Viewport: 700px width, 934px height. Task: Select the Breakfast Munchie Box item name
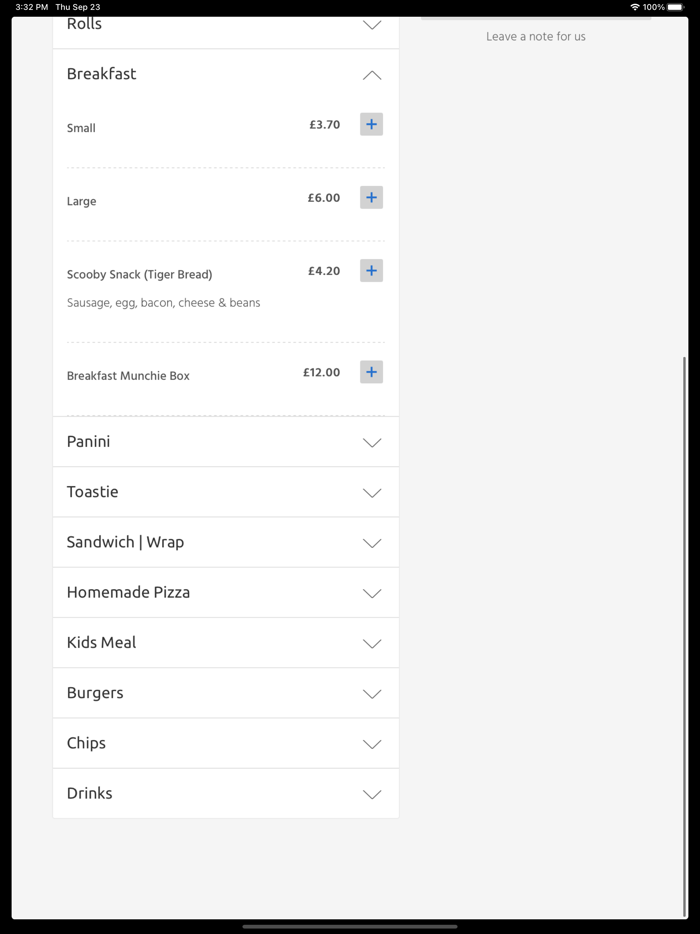click(x=128, y=376)
